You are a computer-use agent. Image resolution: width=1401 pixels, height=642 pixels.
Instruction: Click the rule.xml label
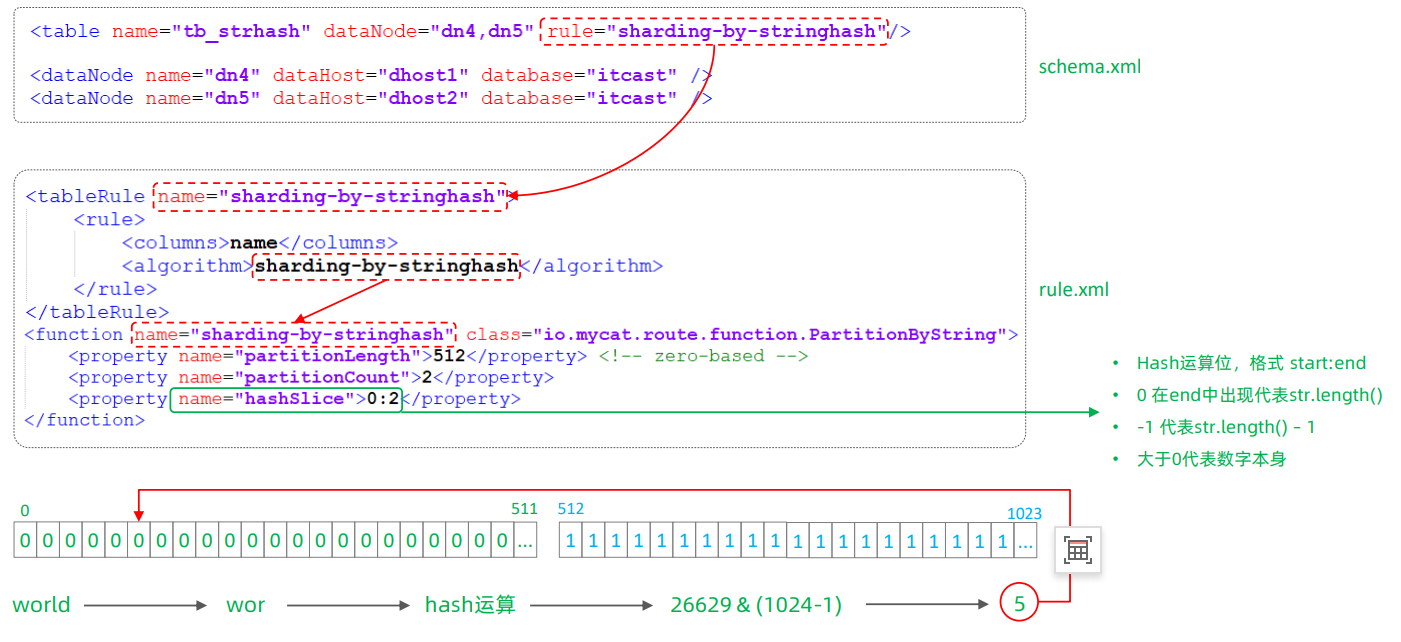pyautogui.click(x=1074, y=290)
